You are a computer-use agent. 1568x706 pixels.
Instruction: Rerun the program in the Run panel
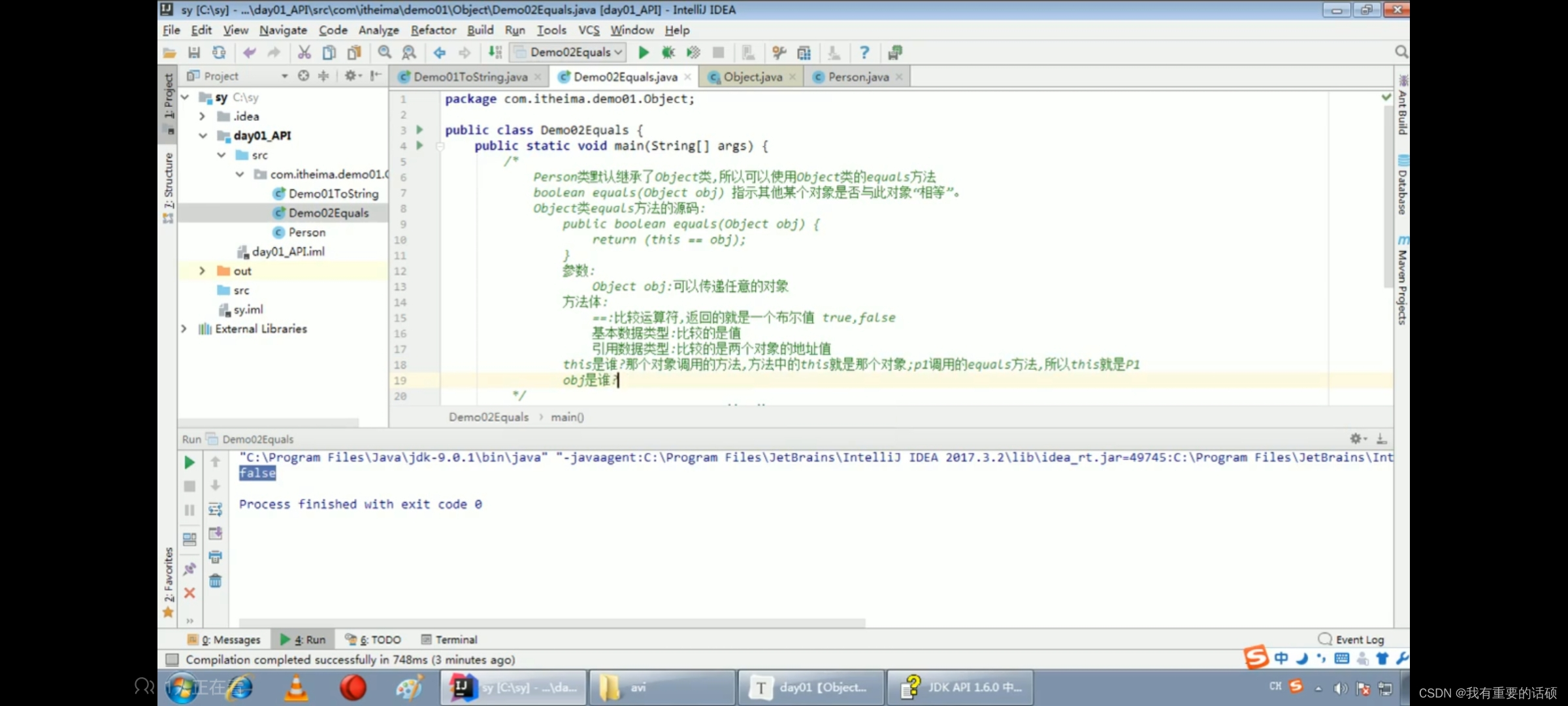189,462
